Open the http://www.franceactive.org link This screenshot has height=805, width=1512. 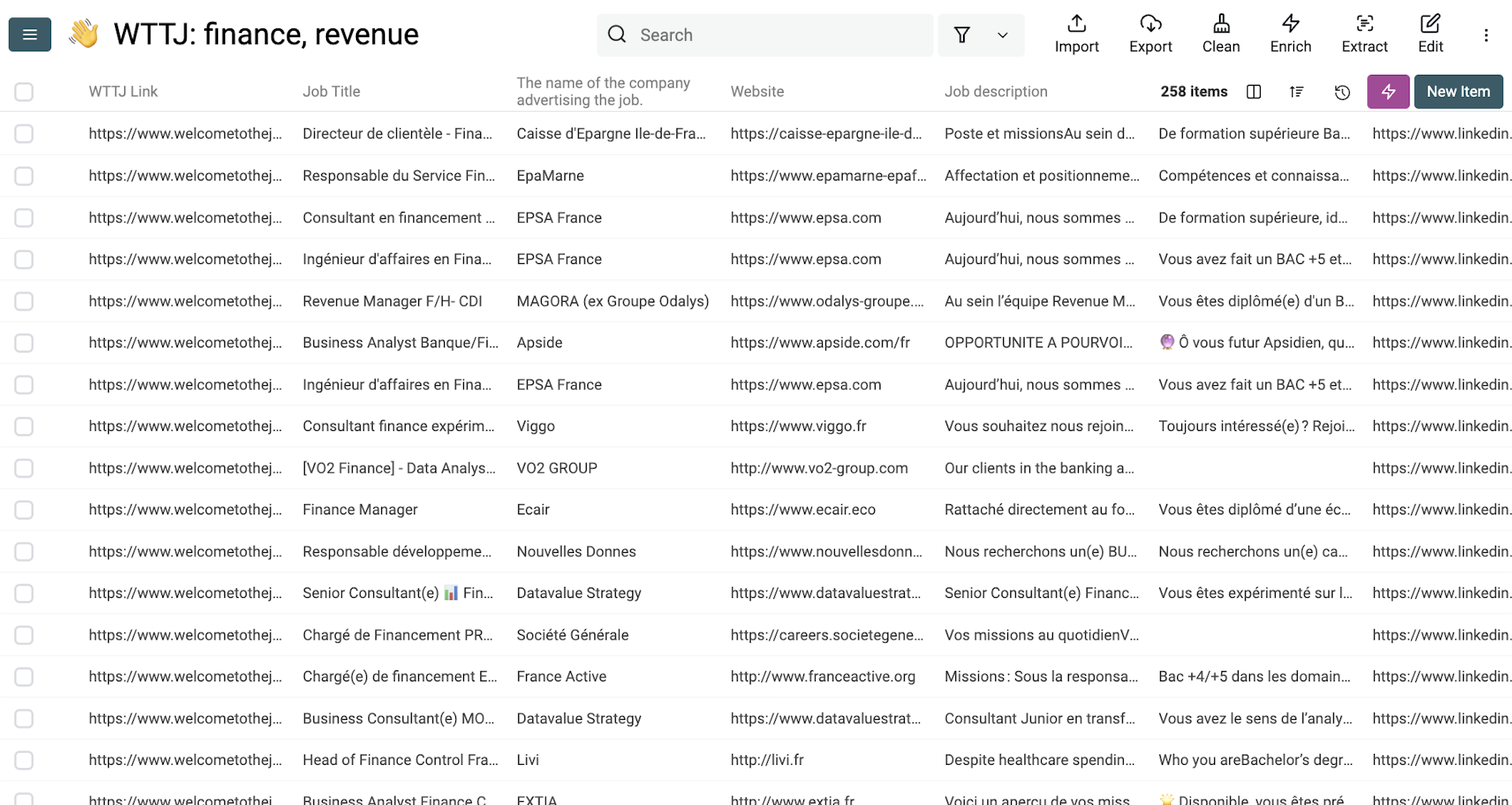[x=823, y=677]
